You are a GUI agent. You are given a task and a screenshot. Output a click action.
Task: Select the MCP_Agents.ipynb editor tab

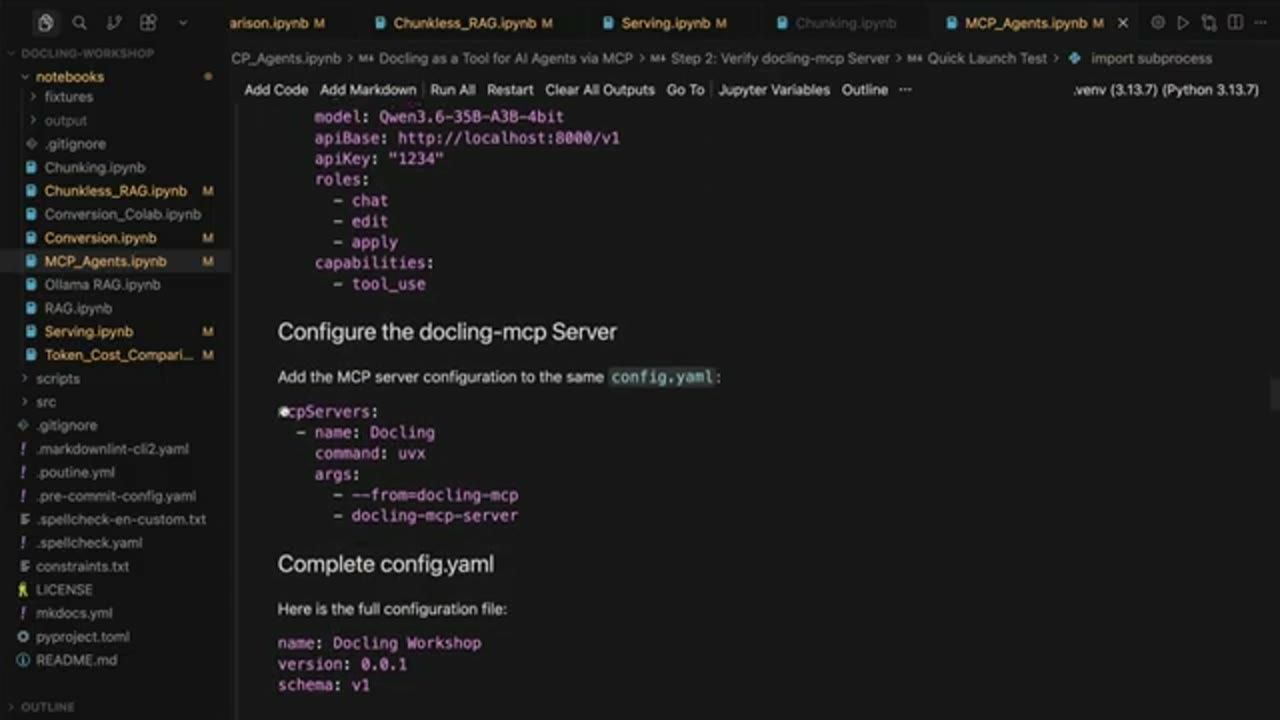pos(1026,22)
